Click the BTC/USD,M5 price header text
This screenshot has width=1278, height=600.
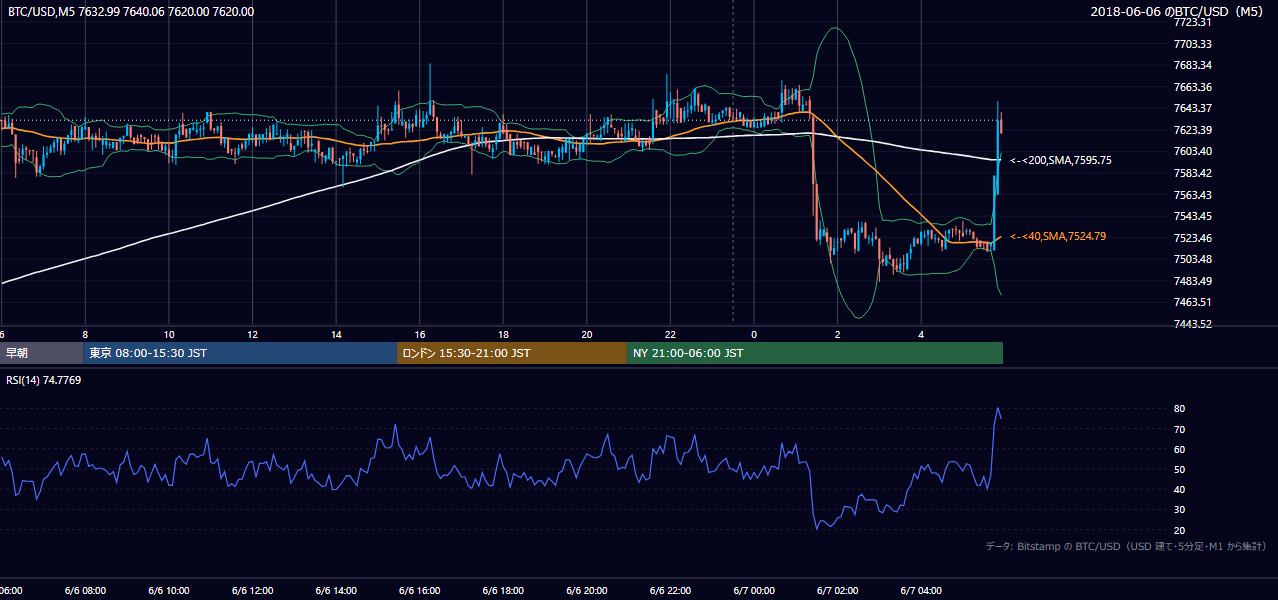tap(131, 12)
